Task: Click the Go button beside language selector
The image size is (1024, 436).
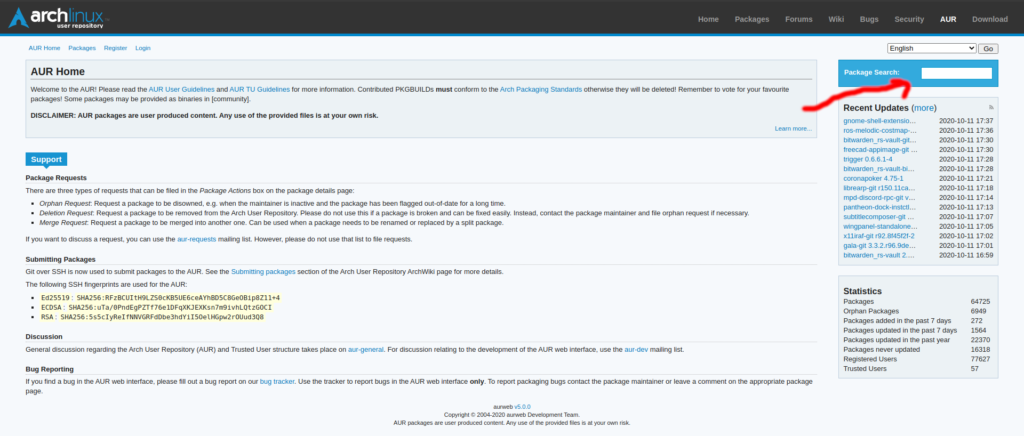Action: tap(988, 48)
